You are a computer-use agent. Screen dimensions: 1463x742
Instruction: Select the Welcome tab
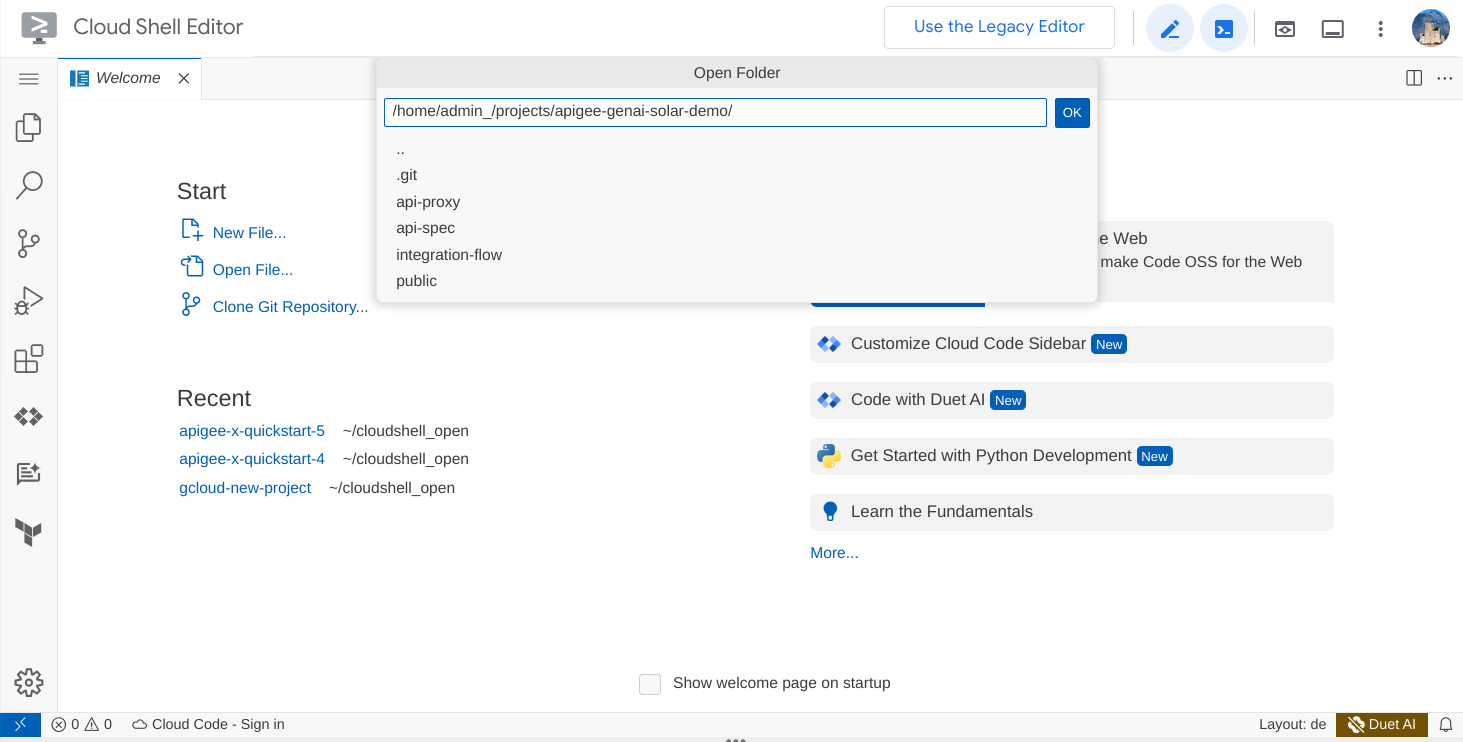(x=128, y=78)
